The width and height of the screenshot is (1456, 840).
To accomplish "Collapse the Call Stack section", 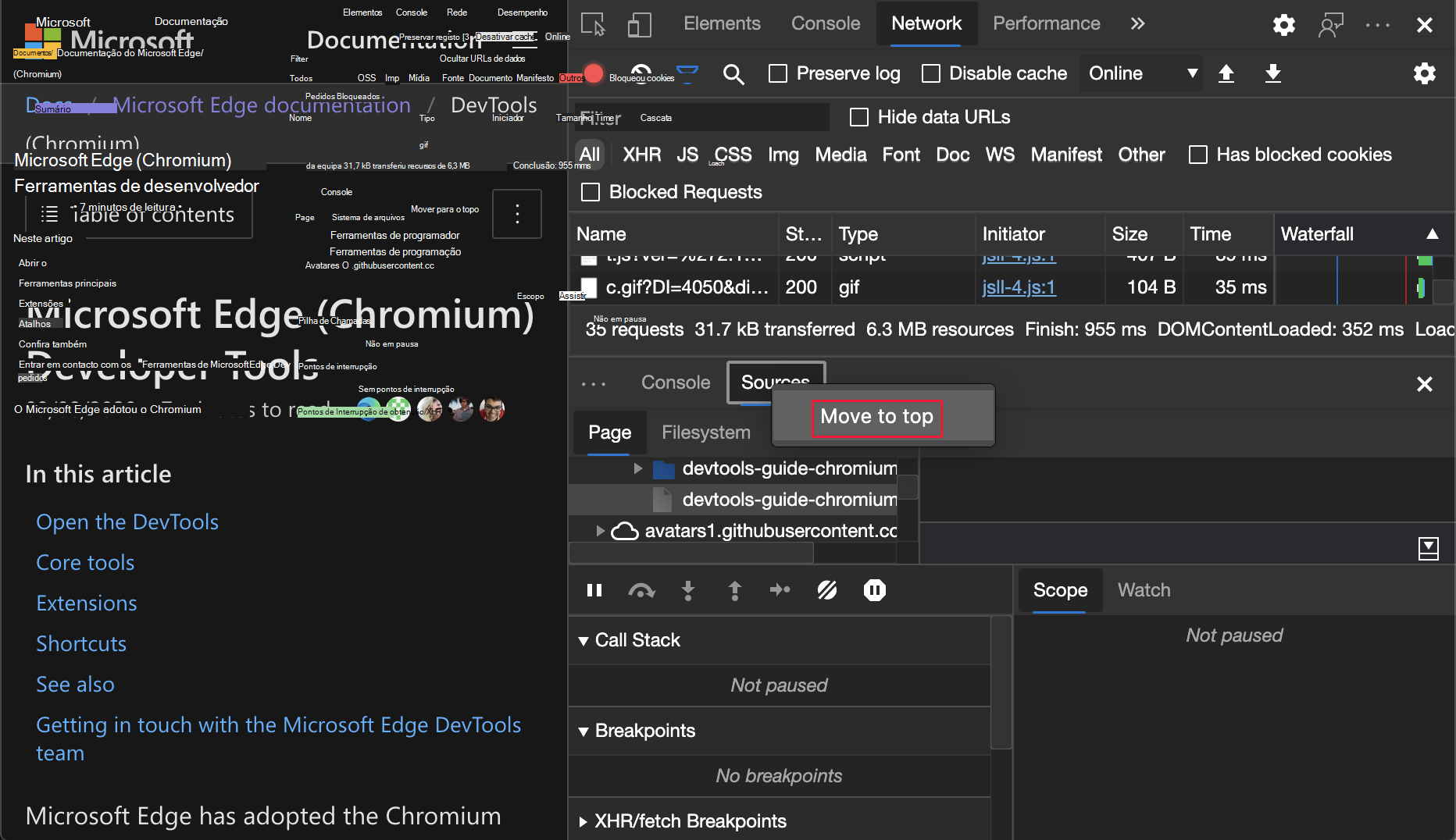I will (x=583, y=641).
